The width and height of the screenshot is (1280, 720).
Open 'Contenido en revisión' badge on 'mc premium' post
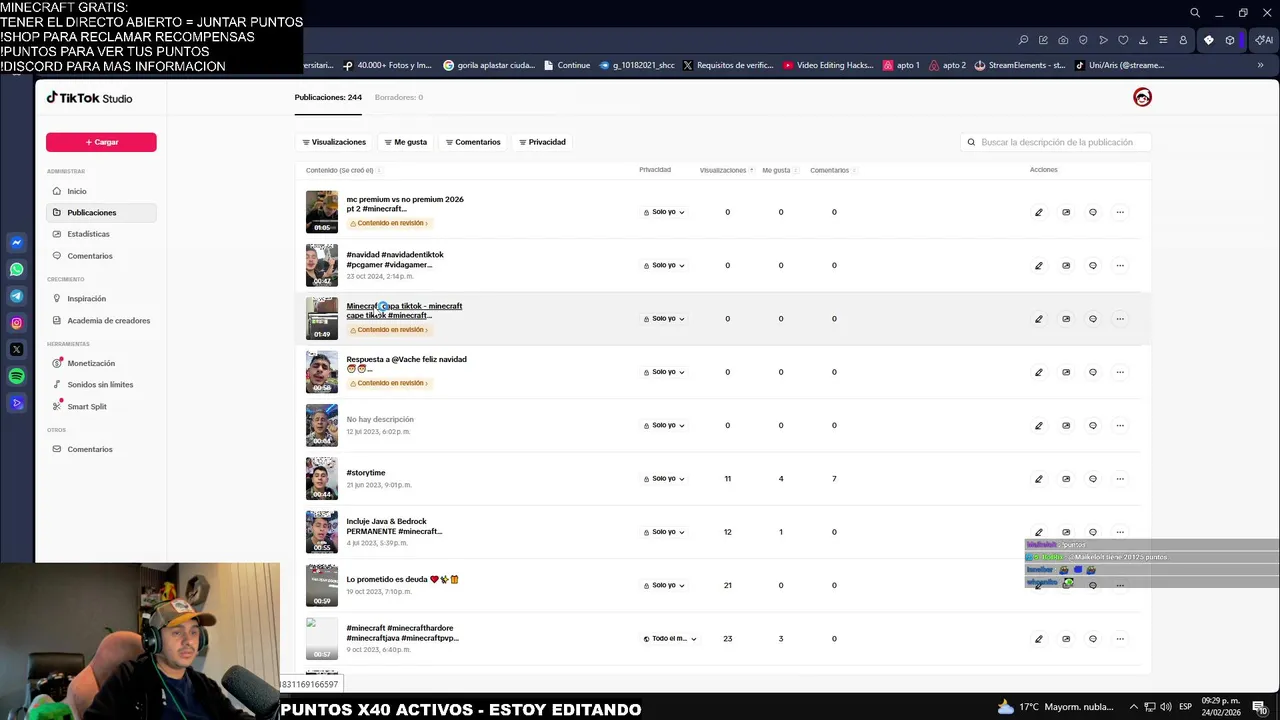click(388, 223)
